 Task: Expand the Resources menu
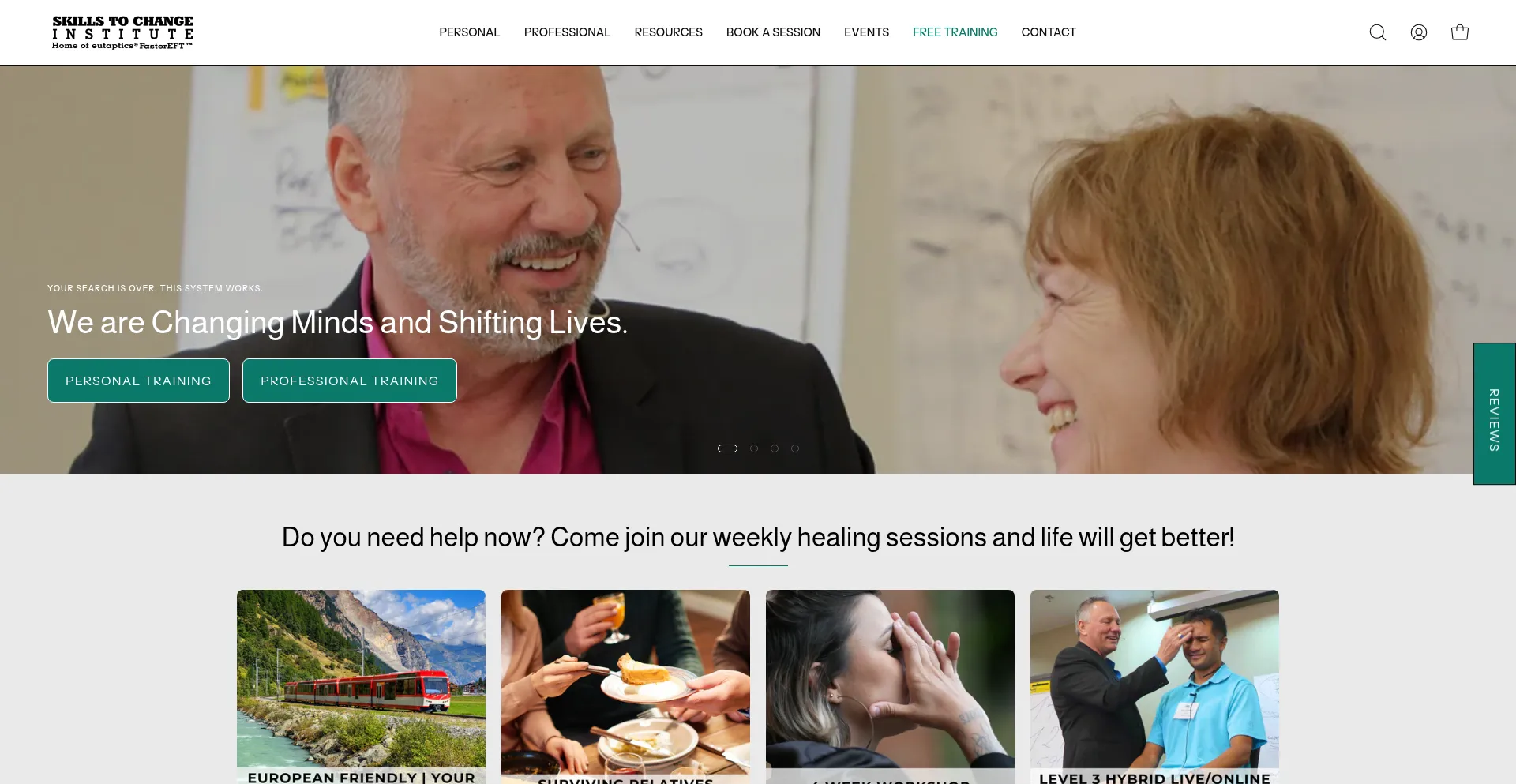(668, 32)
